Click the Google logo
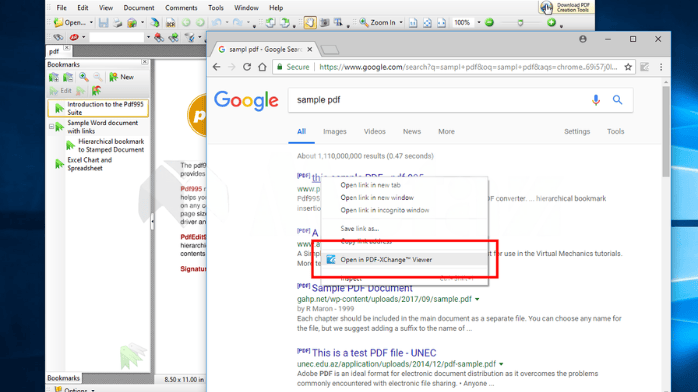Viewport: 698px width, 392px height. click(246, 101)
